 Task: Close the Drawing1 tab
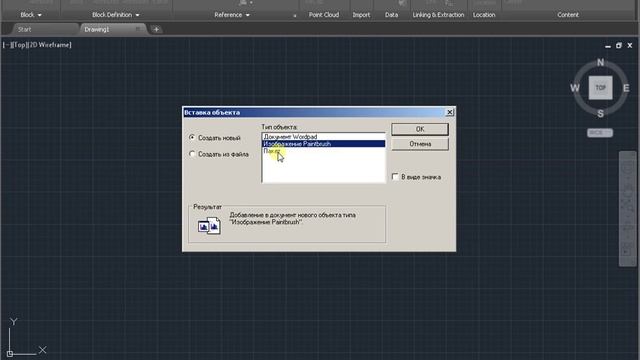click(x=138, y=29)
